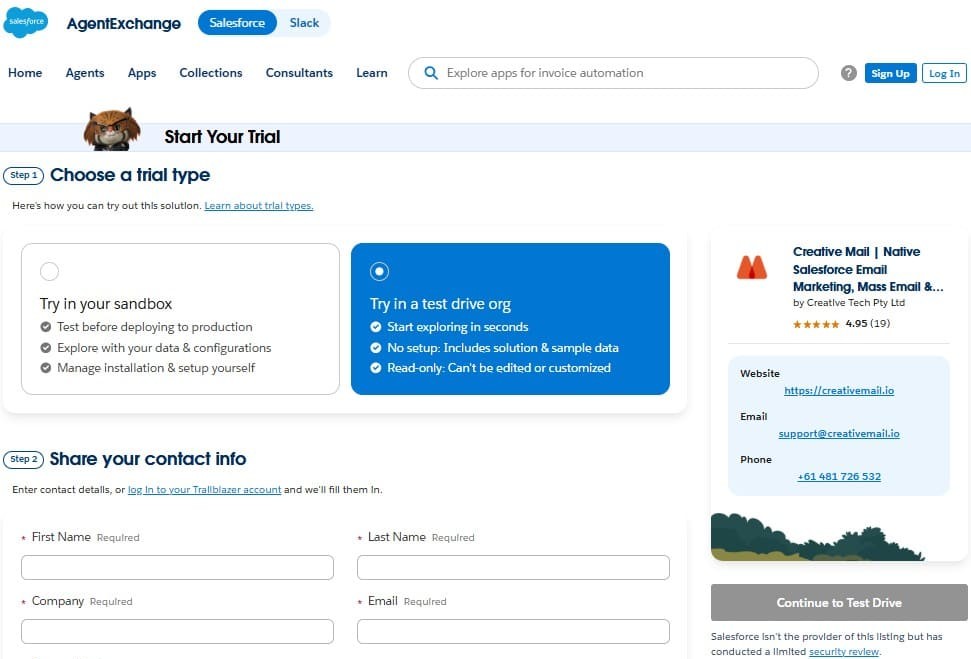Click the 'Try in a test drive org' heading
The width and height of the screenshot is (971, 659).
[440, 304]
